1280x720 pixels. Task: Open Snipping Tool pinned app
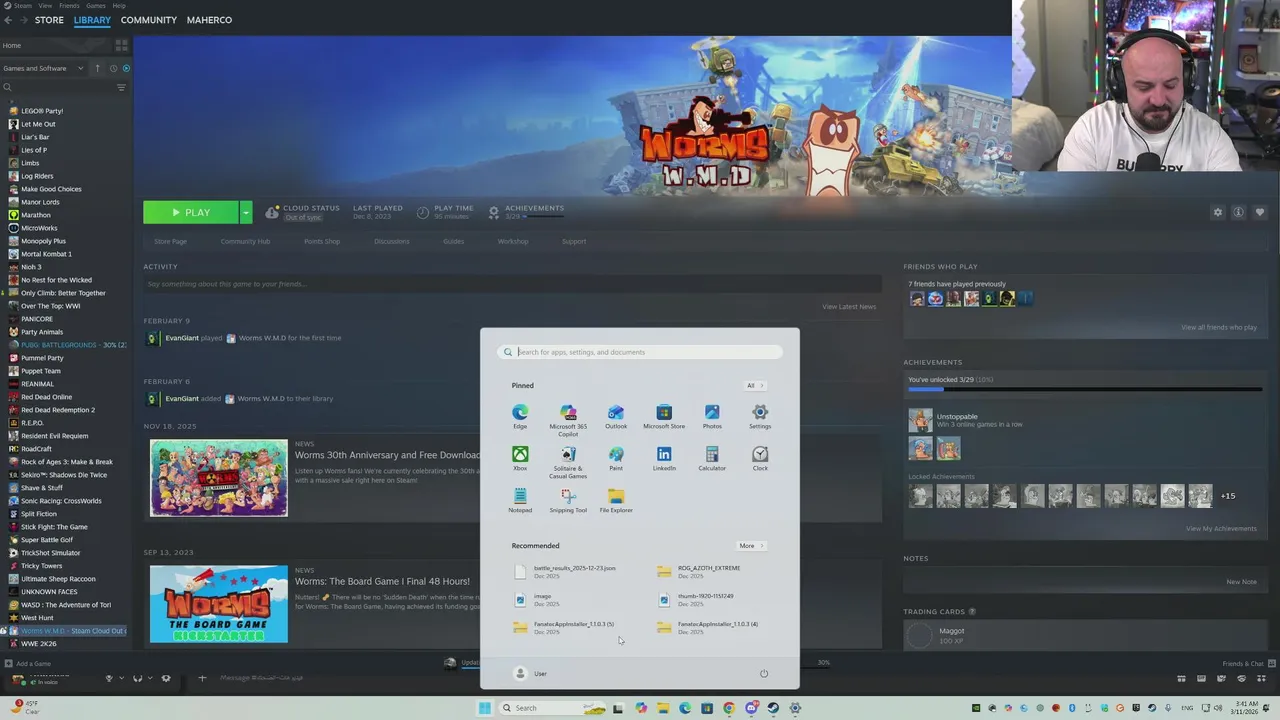pos(568,501)
